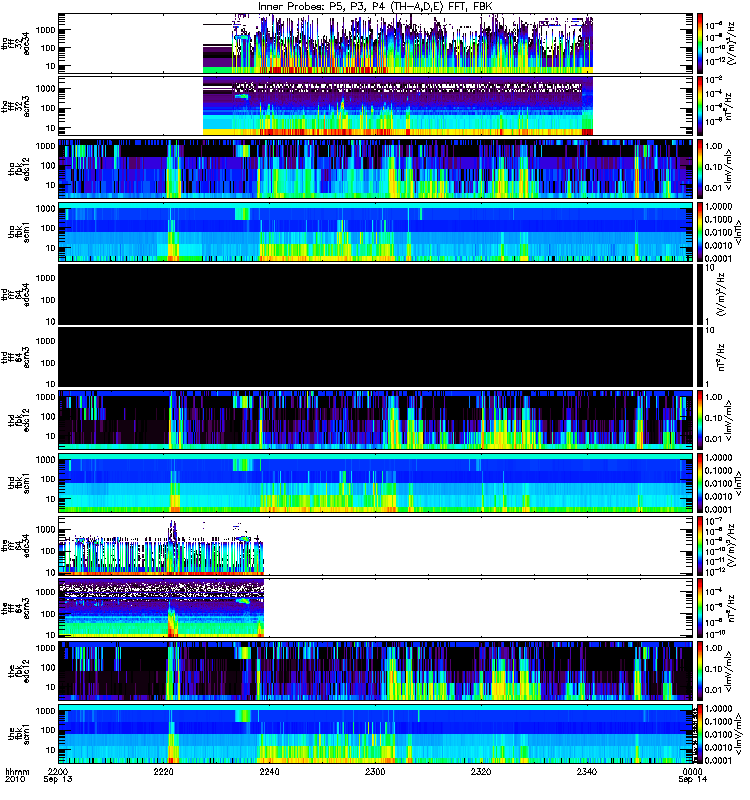This screenshot has width=750, height=800.
Task: Click the 2300 time axis label
Action: click(375, 772)
